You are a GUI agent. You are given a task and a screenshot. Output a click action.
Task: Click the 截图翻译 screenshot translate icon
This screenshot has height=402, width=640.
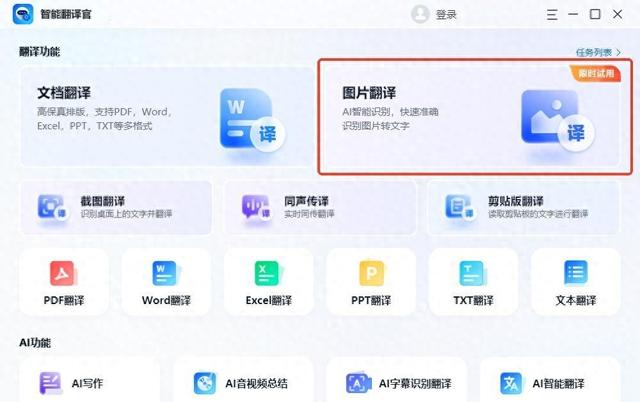pyautogui.click(x=52, y=207)
